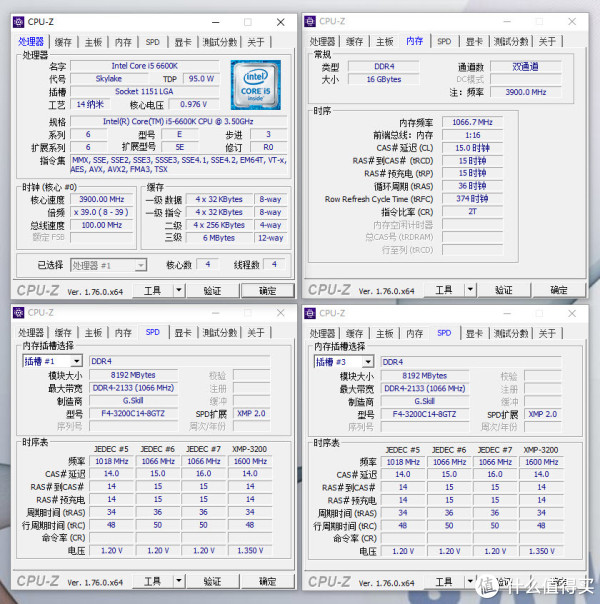Open 缓存 tab in slot #3 SPD window

pyautogui.click(x=355, y=333)
